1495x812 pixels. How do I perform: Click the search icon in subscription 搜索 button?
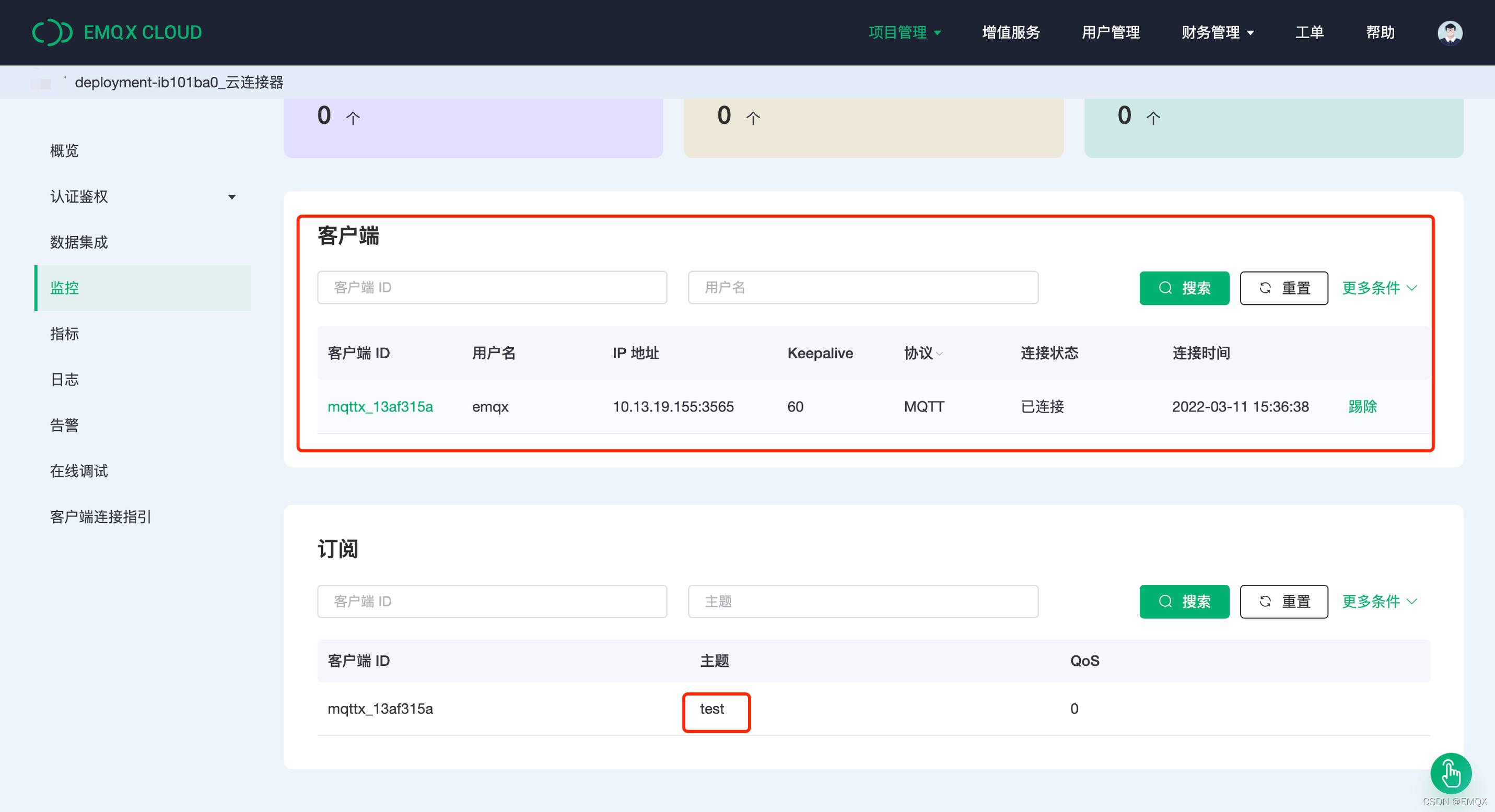point(1166,602)
